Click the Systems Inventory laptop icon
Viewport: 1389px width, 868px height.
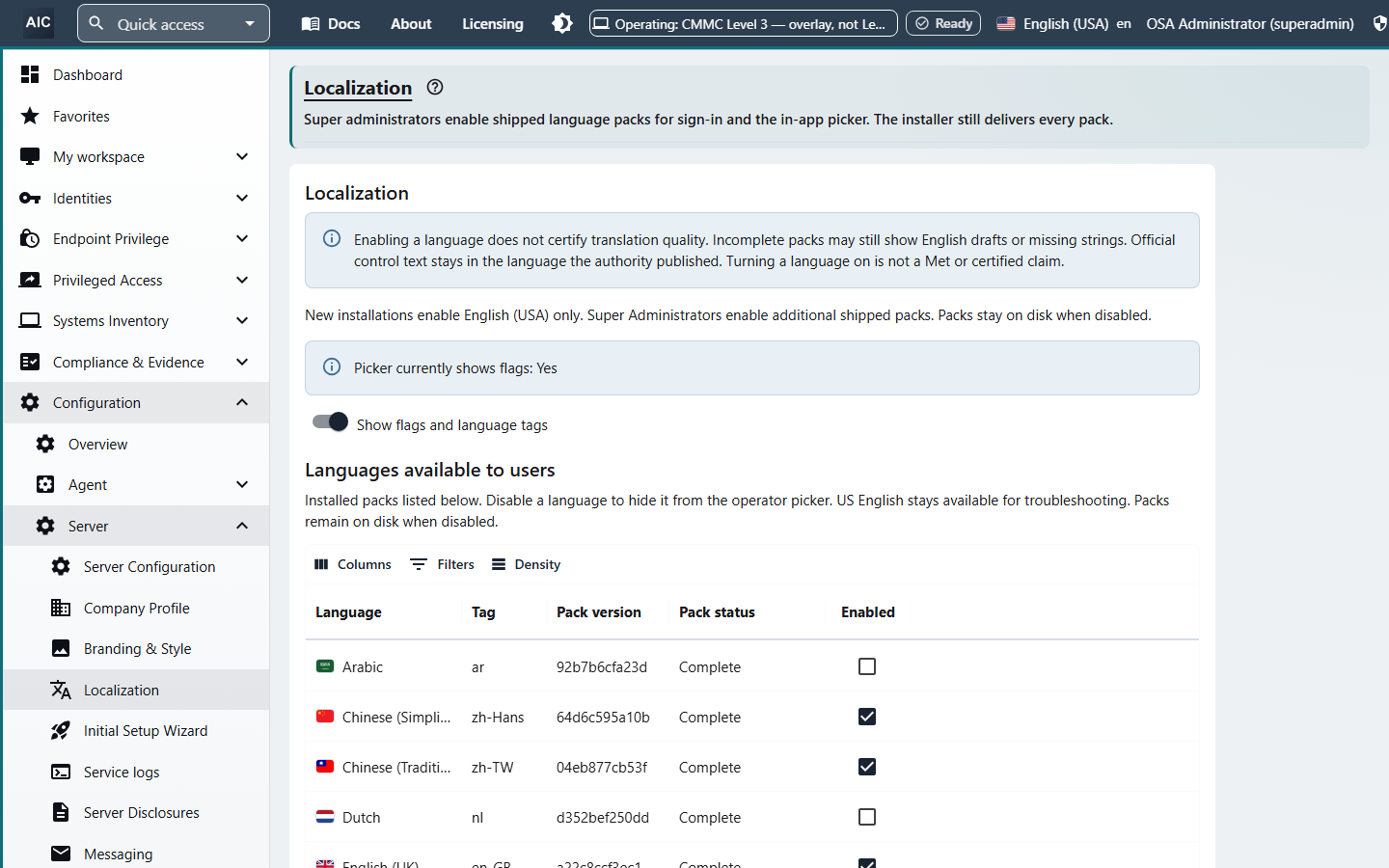[30, 321]
